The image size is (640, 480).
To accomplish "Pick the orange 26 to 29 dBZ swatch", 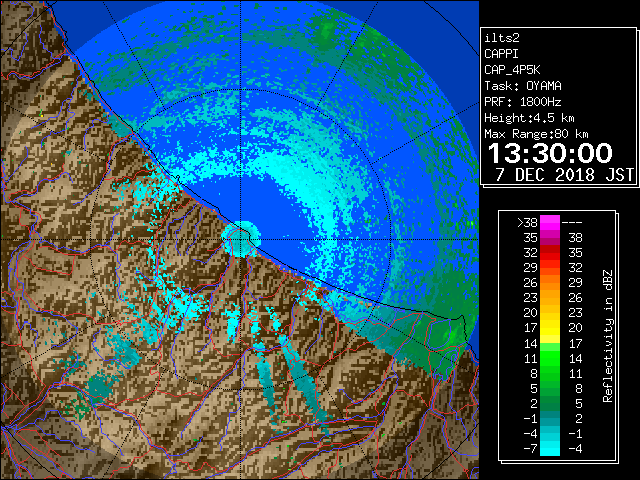I will [550, 282].
